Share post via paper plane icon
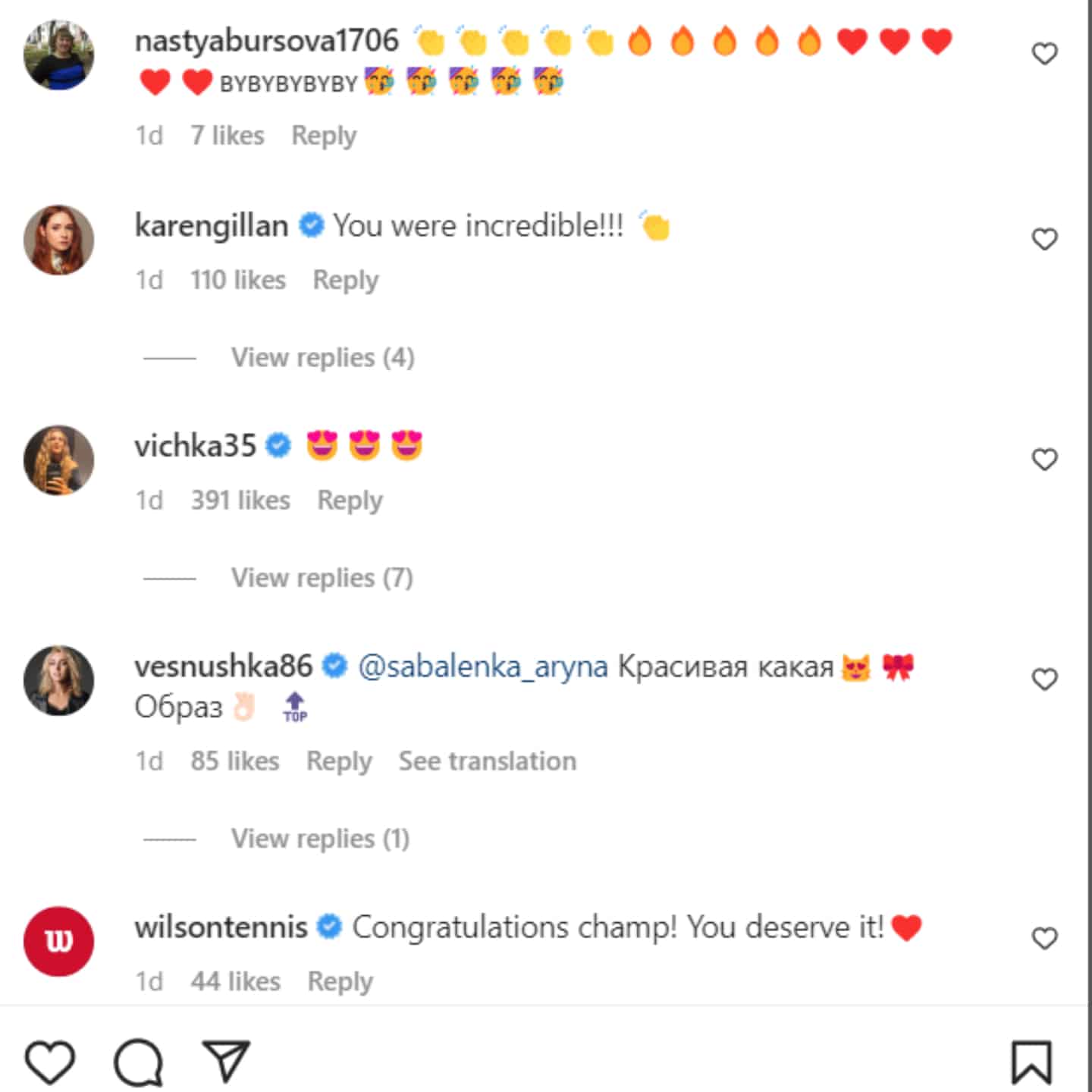The height and width of the screenshot is (1092, 1092). tap(226, 1061)
